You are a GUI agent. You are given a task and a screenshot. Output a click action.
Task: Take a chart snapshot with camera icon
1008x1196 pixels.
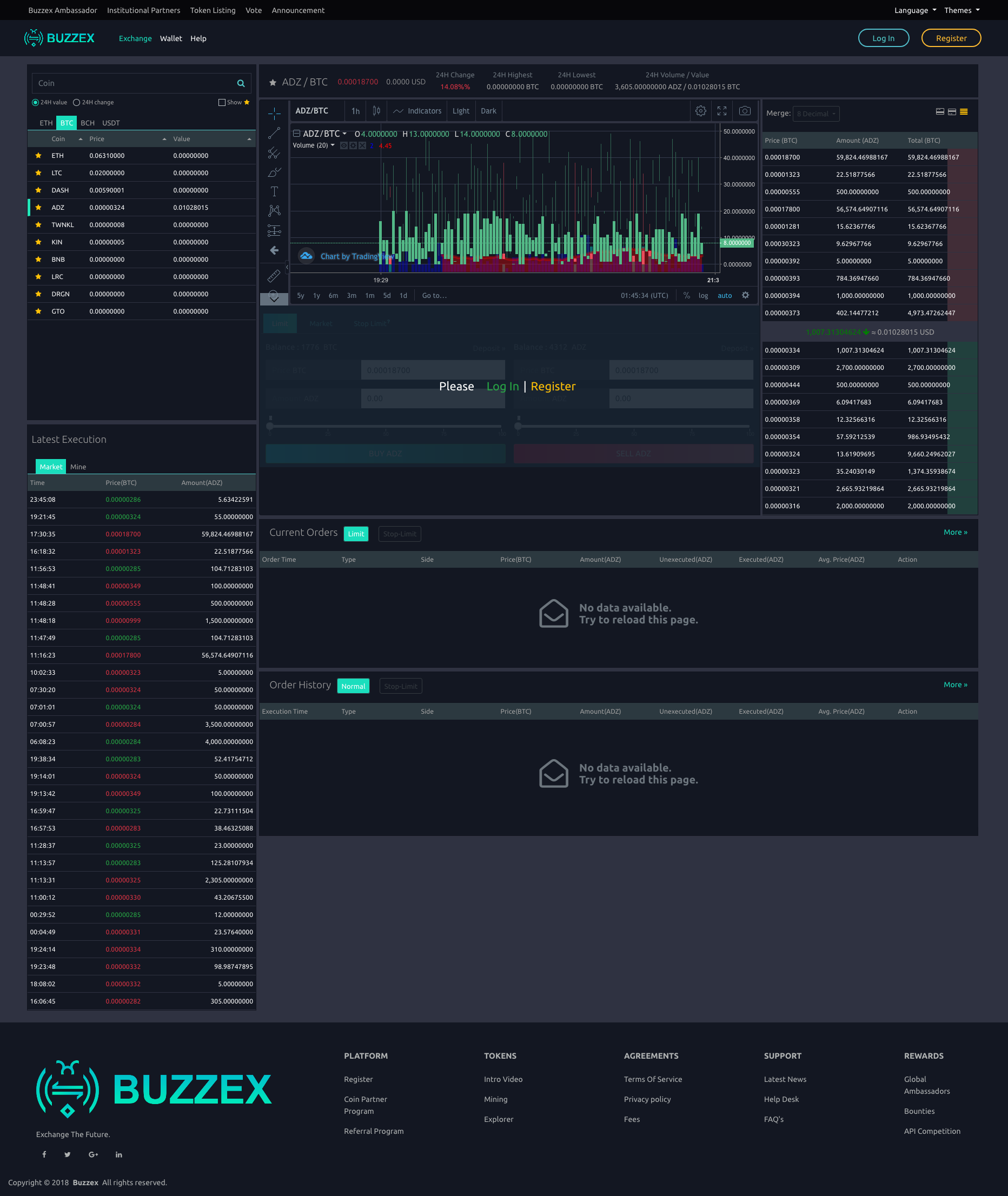tap(745, 111)
